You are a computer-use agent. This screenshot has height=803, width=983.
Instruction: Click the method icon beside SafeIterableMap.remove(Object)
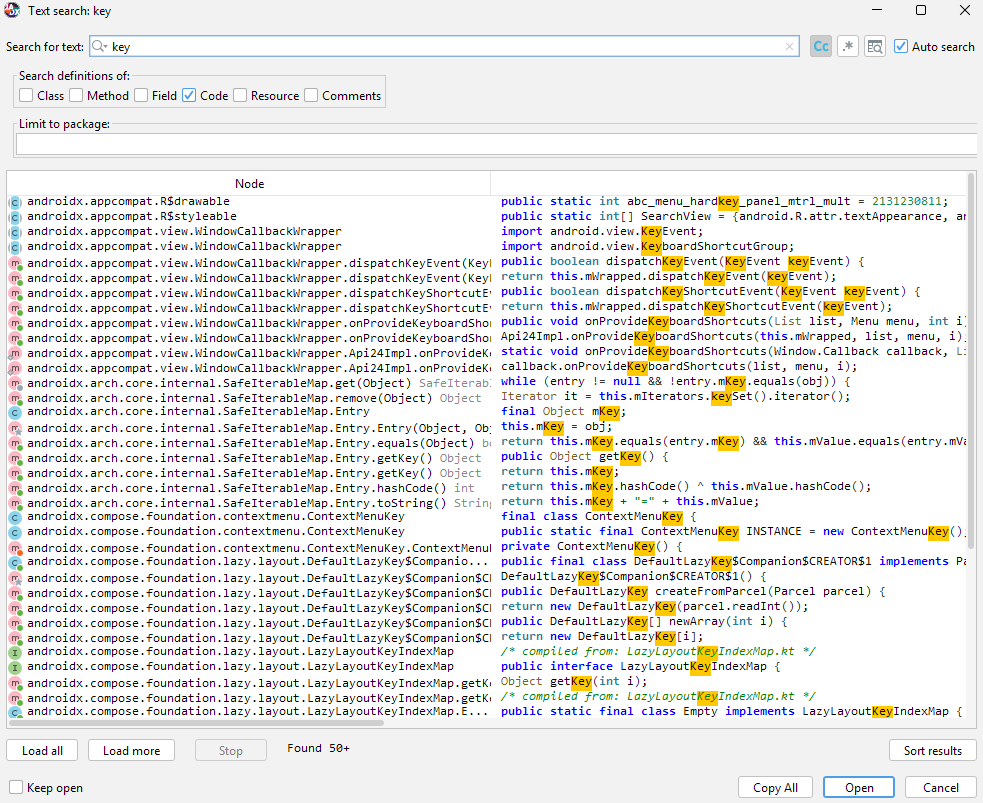click(x=15, y=397)
